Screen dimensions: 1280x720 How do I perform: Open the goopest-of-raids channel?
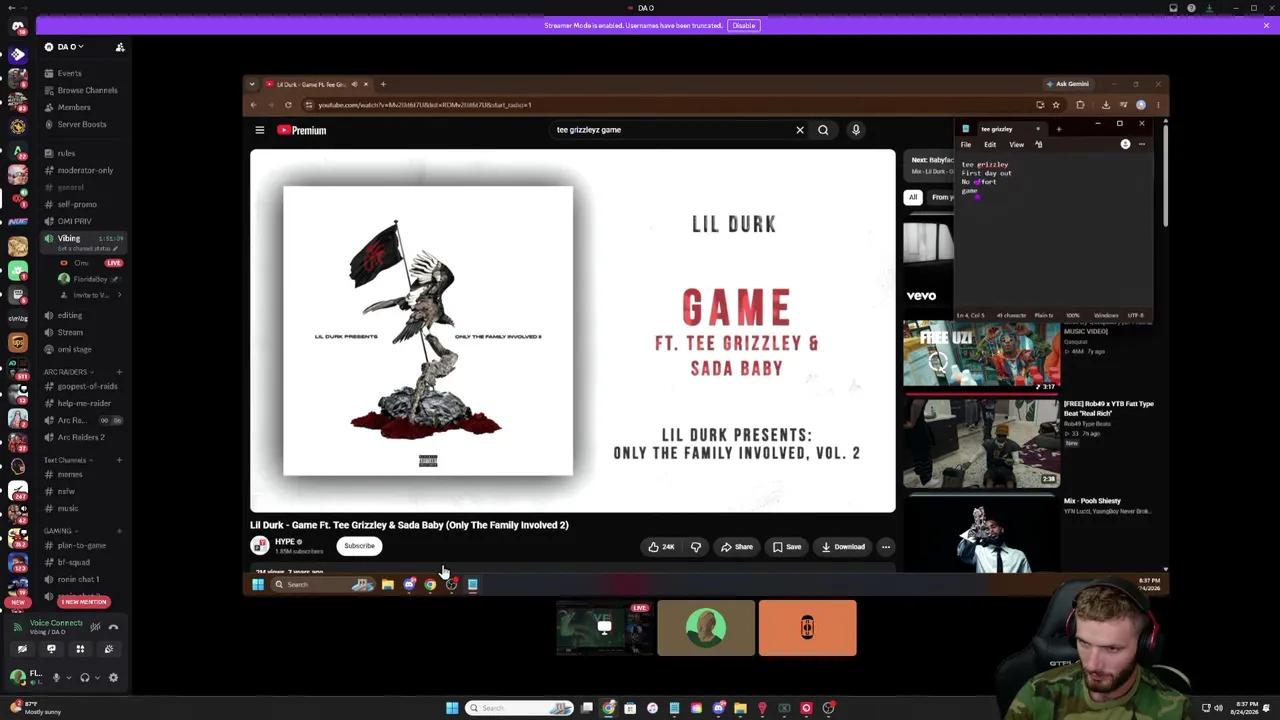pos(87,386)
